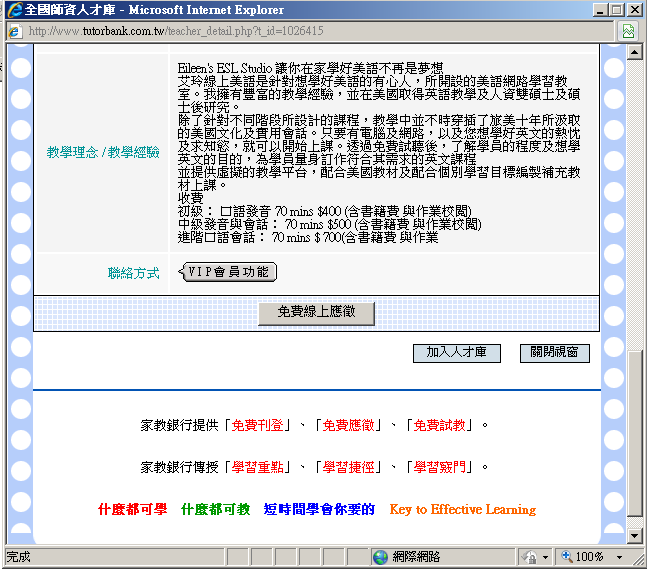Expand the 100% zoom dropdown arrow
This screenshot has width=647, height=569.
(620, 557)
